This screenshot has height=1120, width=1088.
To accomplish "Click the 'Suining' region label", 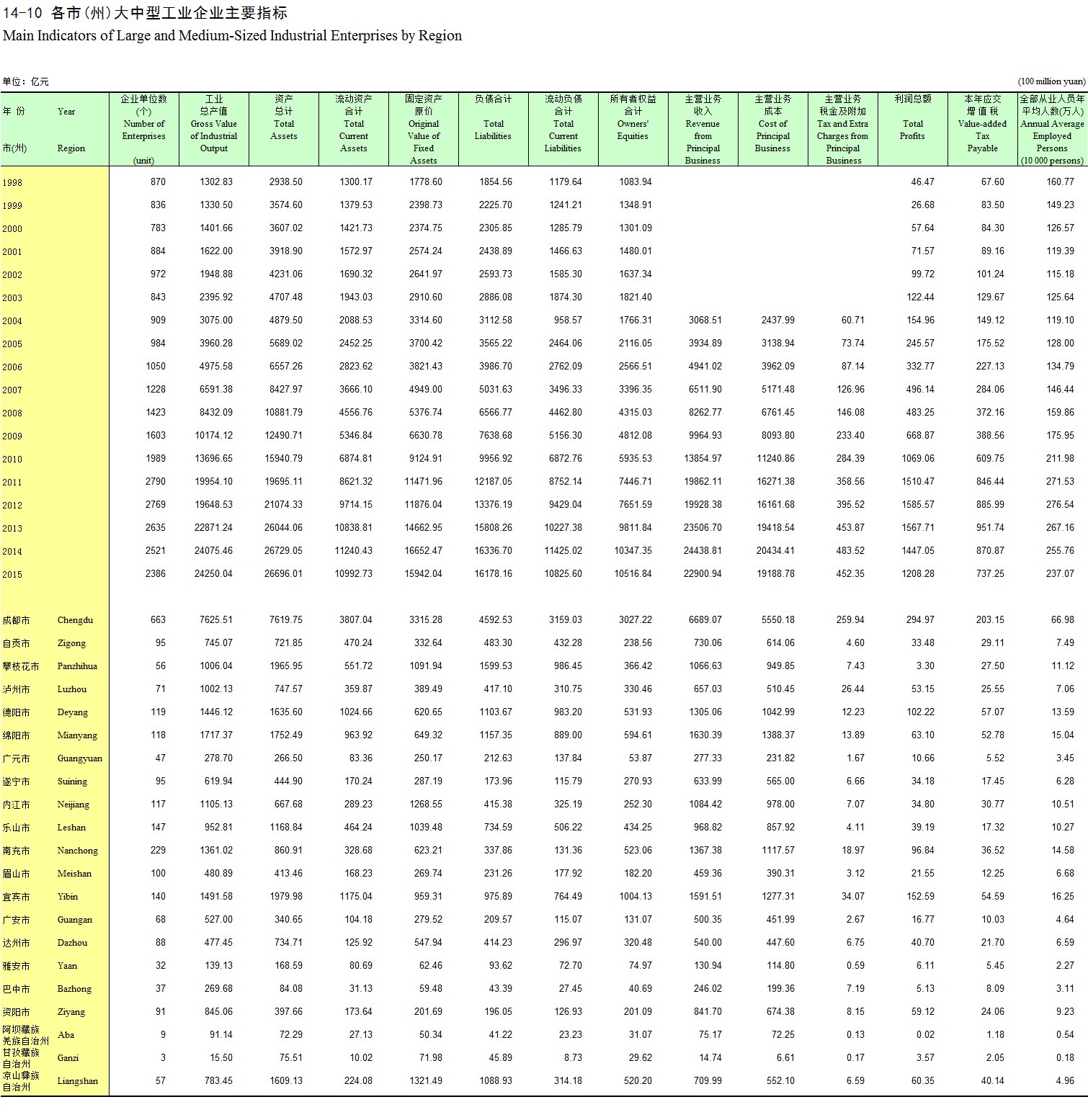I will tap(72, 781).
